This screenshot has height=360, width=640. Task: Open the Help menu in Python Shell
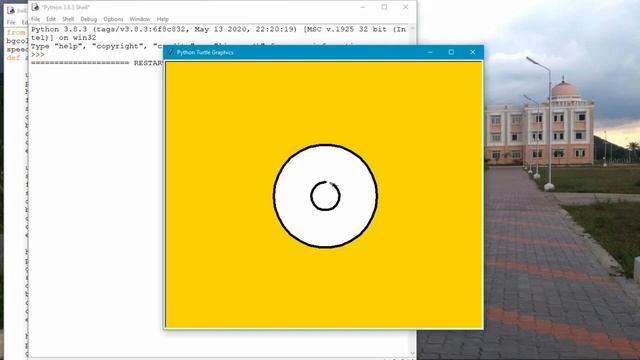click(162, 19)
